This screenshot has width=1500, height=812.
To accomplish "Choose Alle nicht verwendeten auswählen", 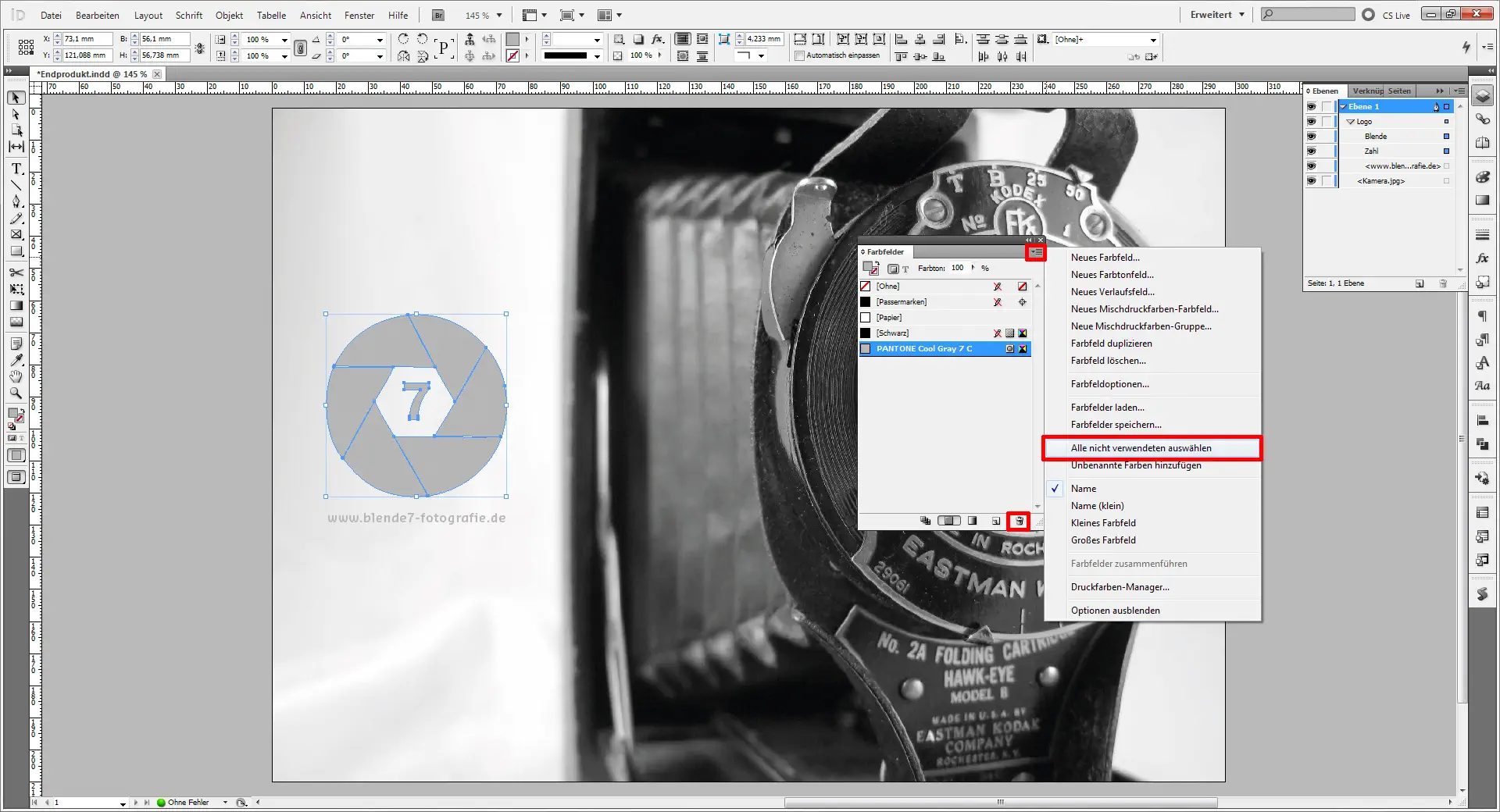I will click(1141, 447).
